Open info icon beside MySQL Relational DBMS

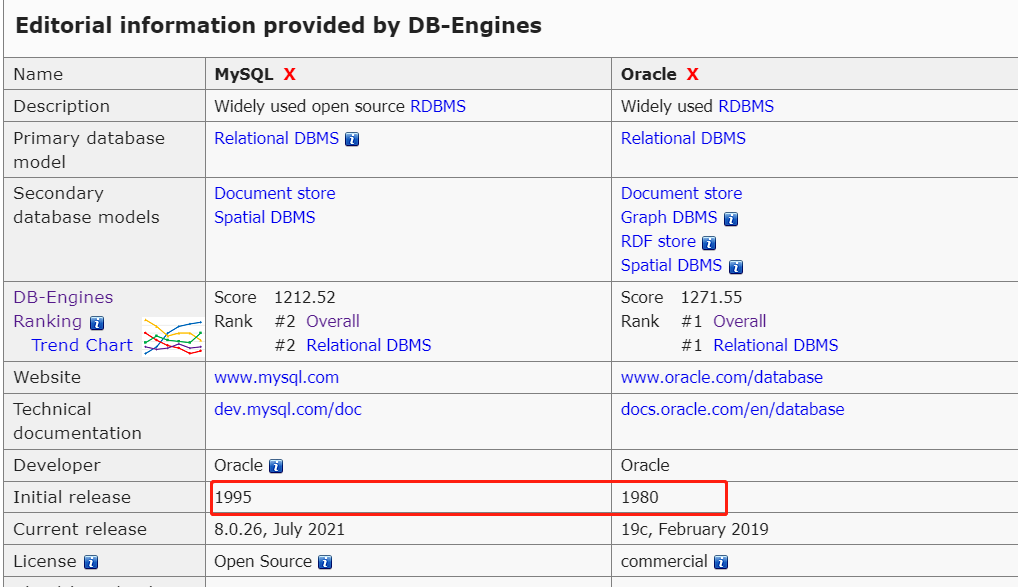coord(352,140)
